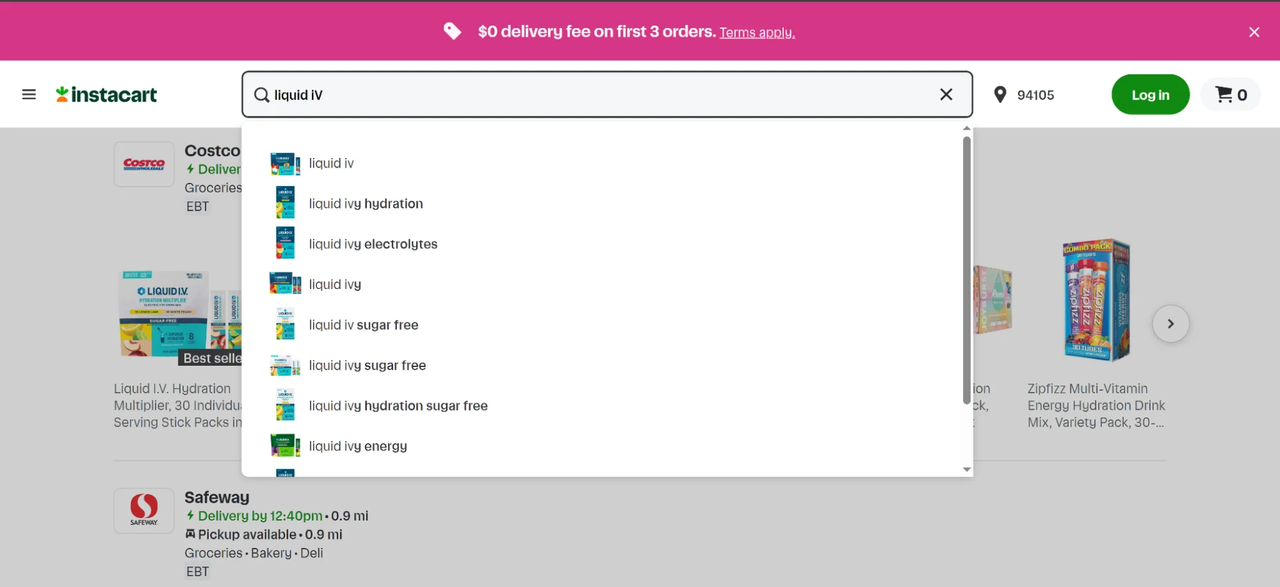Dismiss the pink delivery fee banner
Viewport: 1280px width, 587px height.
click(x=1254, y=32)
